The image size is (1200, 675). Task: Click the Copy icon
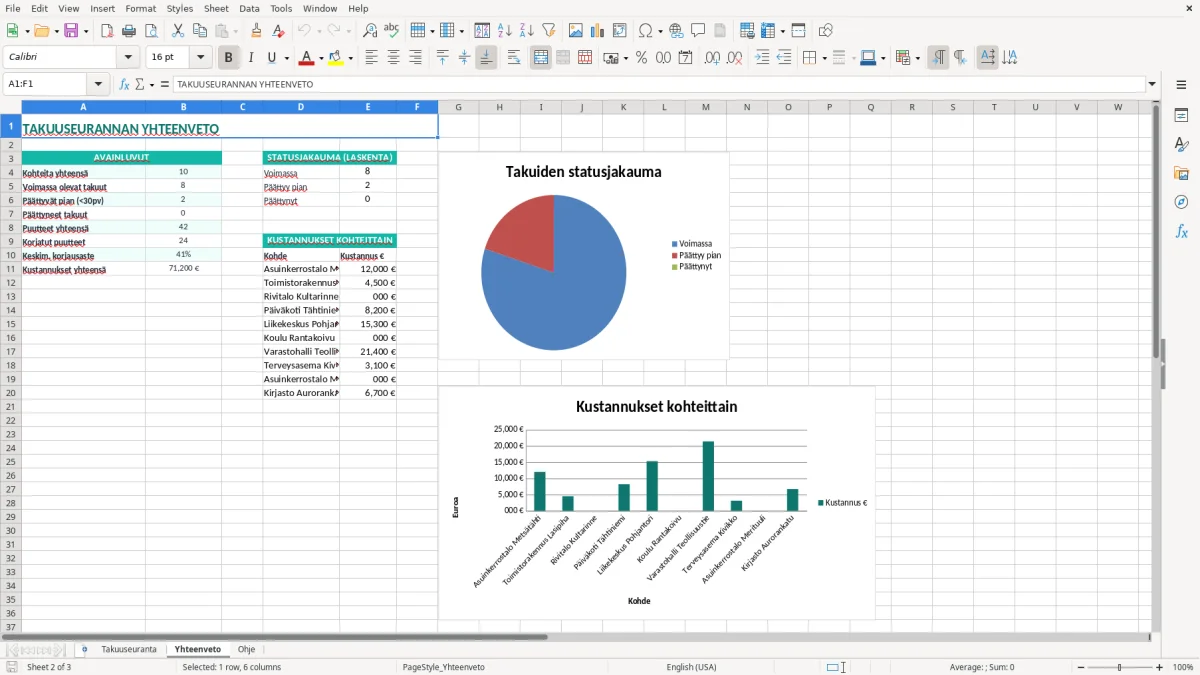(200, 31)
